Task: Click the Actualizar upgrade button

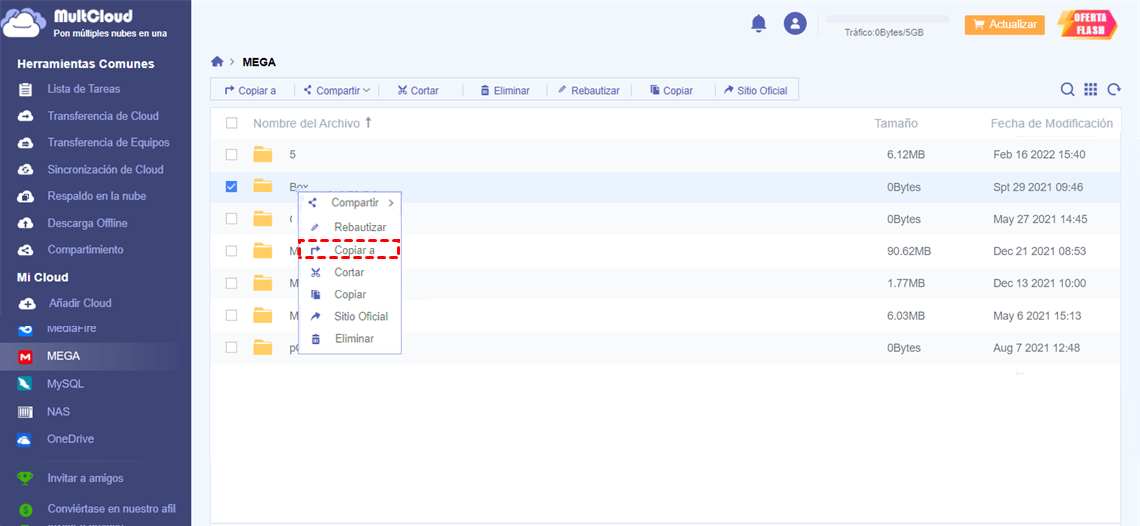Action: pyautogui.click(x=1004, y=25)
